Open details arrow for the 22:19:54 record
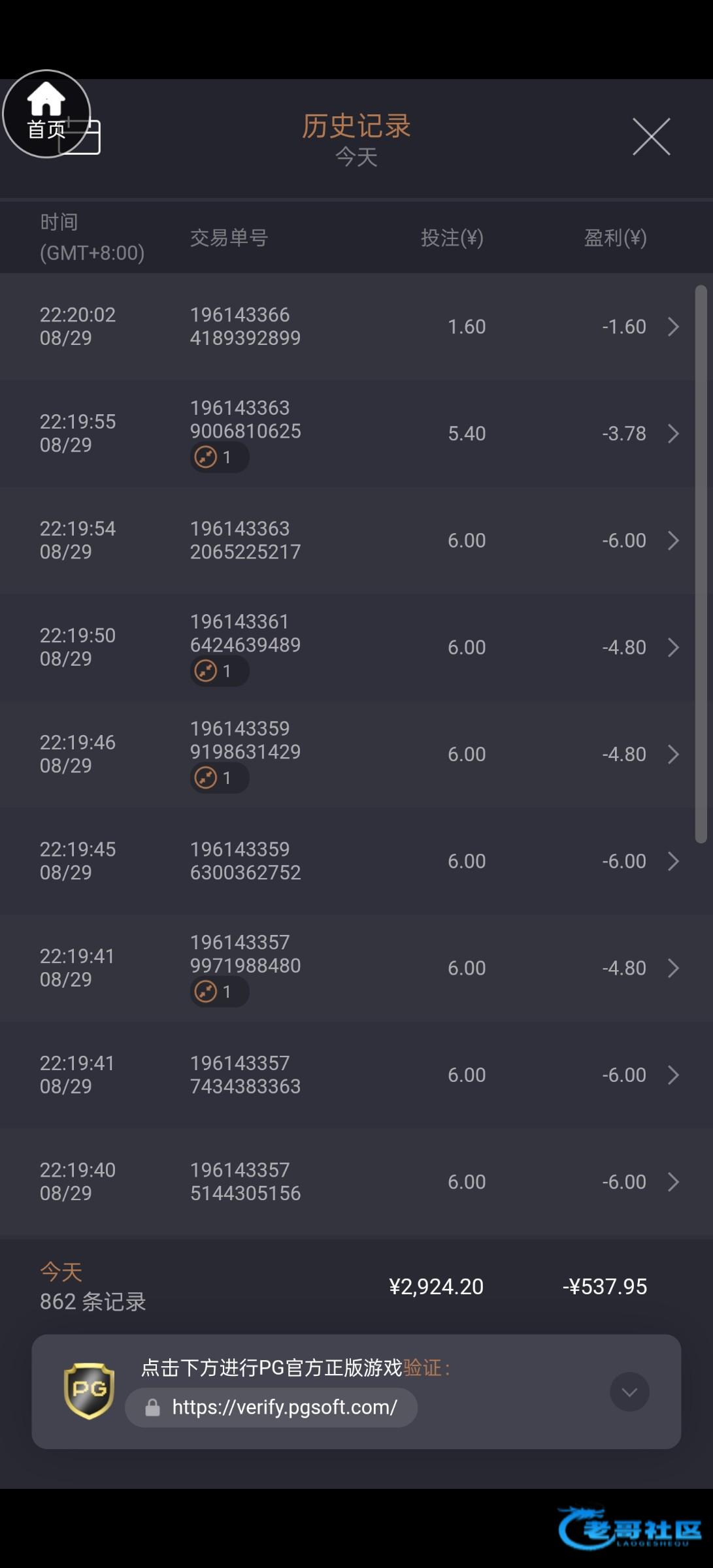 [673, 540]
